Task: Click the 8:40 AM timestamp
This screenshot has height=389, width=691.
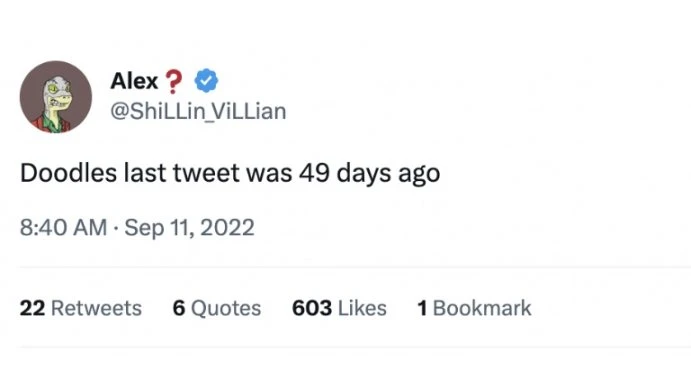Action: (63, 228)
